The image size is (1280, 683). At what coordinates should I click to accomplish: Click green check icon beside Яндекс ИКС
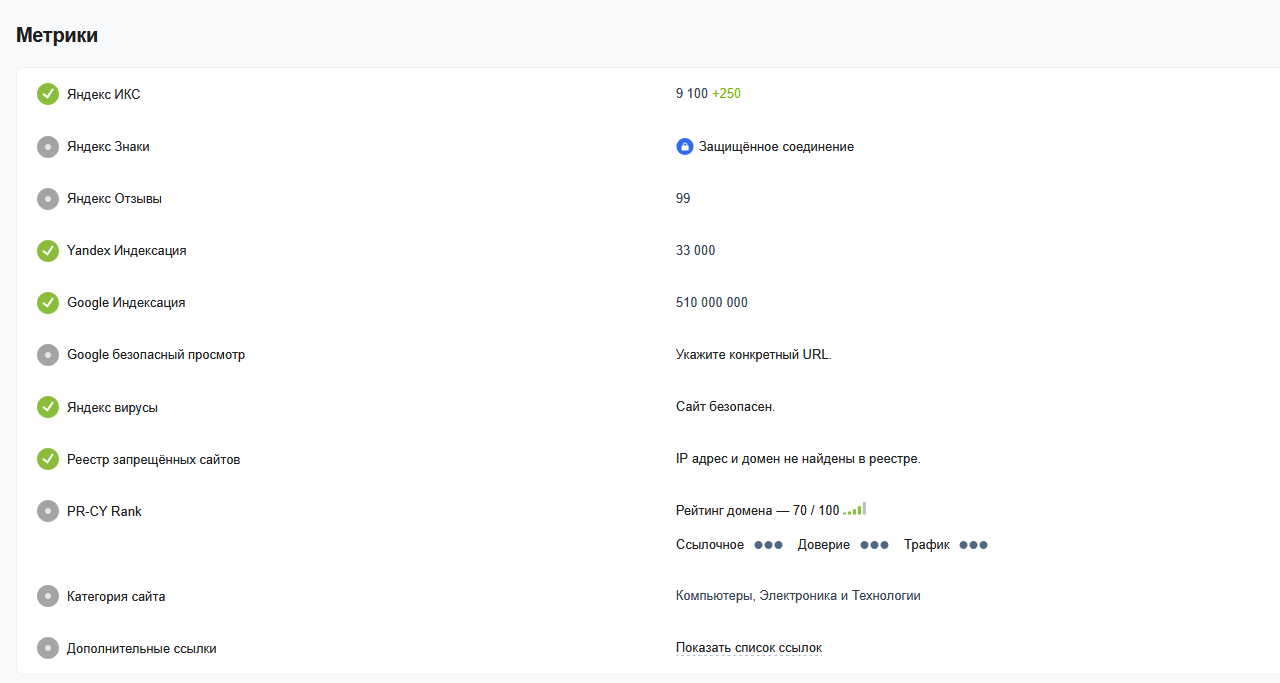(48, 94)
